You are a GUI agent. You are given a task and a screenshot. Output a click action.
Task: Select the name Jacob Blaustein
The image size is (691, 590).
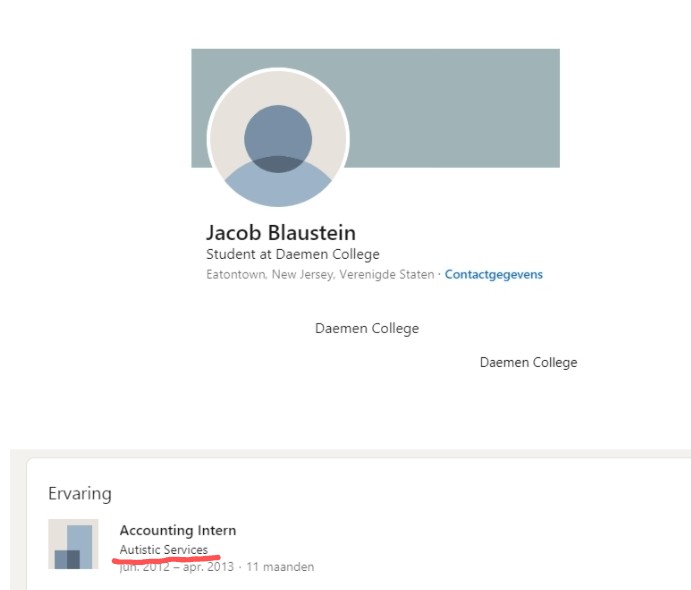[x=281, y=233]
